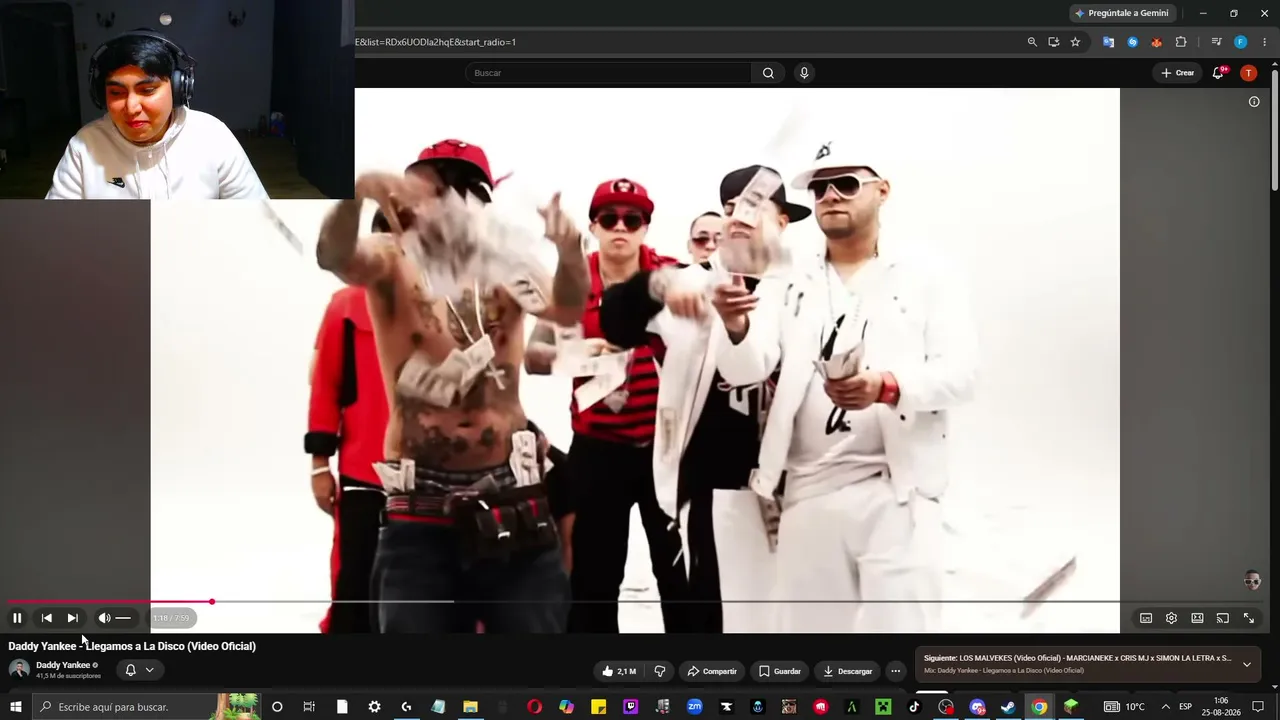Adjust the player volume slider
The width and height of the screenshot is (1280, 720).
click(123, 618)
